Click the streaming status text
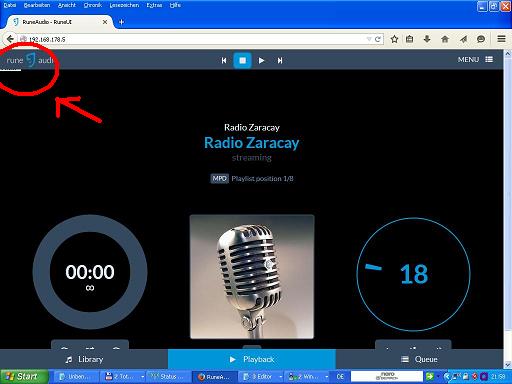Screen dimensions: 512x384 pos(252,158)
